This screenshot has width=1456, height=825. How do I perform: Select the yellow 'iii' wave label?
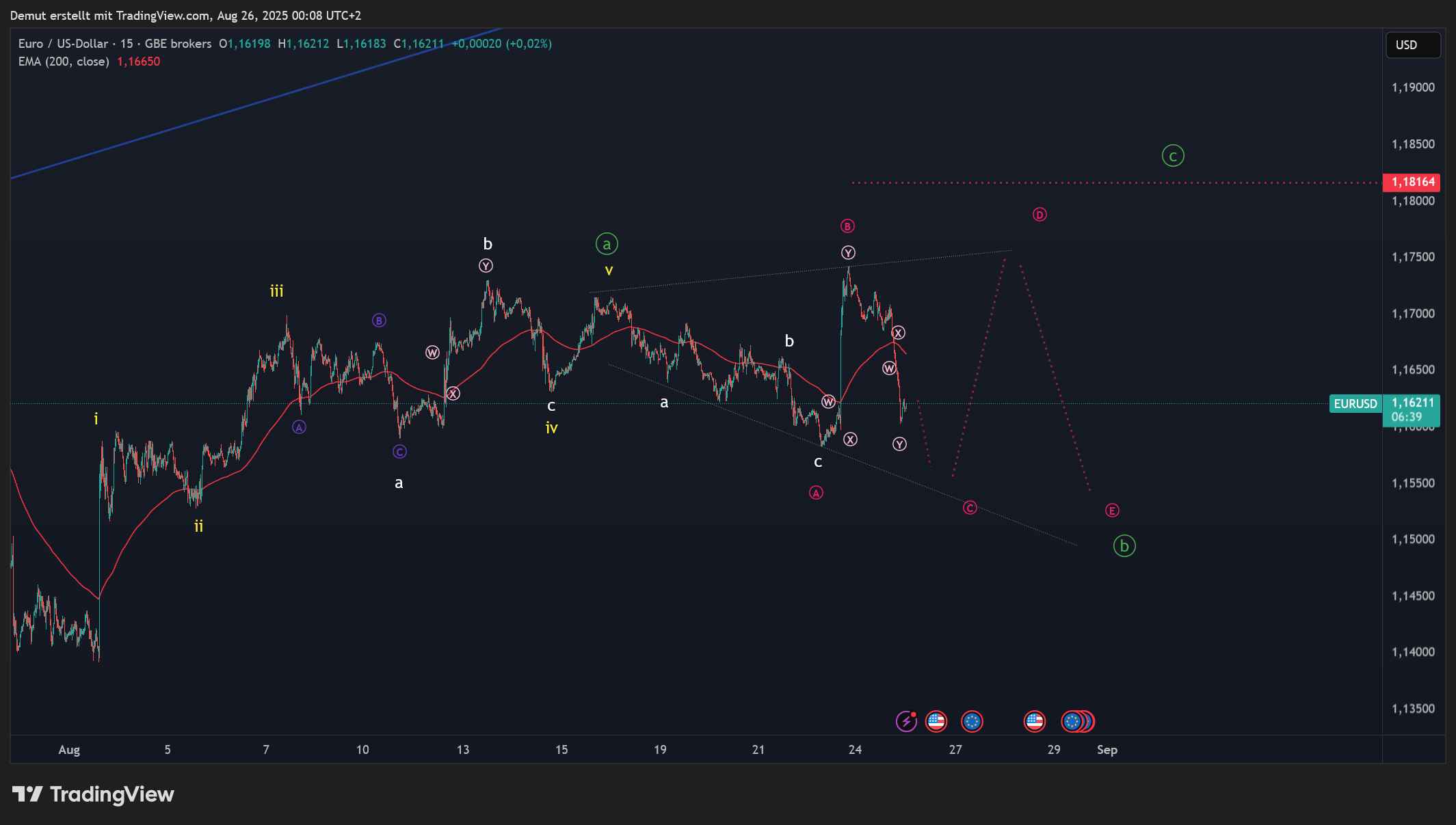click(x=276, y=291)
